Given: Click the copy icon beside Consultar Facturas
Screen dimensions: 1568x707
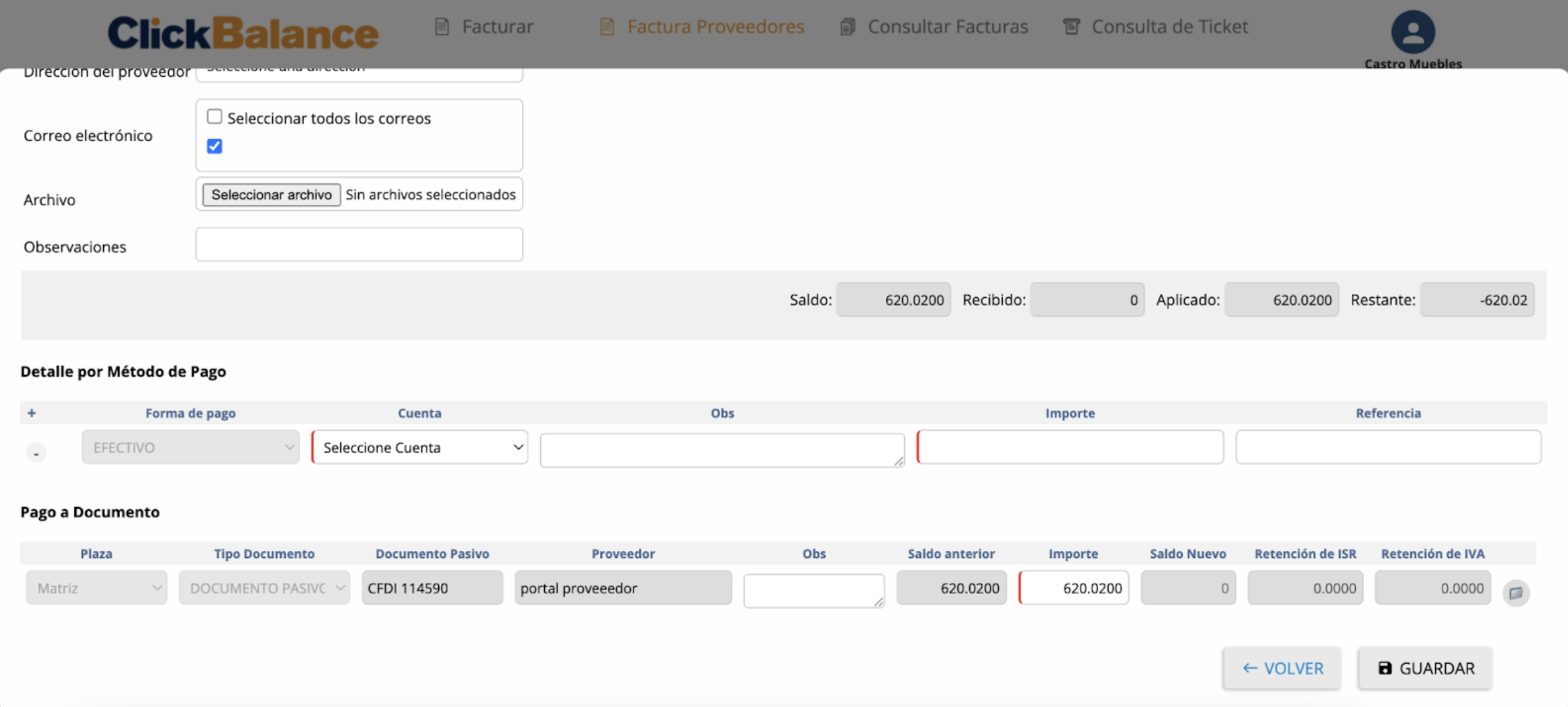Looking at the screenshot, I should (848, 27).
